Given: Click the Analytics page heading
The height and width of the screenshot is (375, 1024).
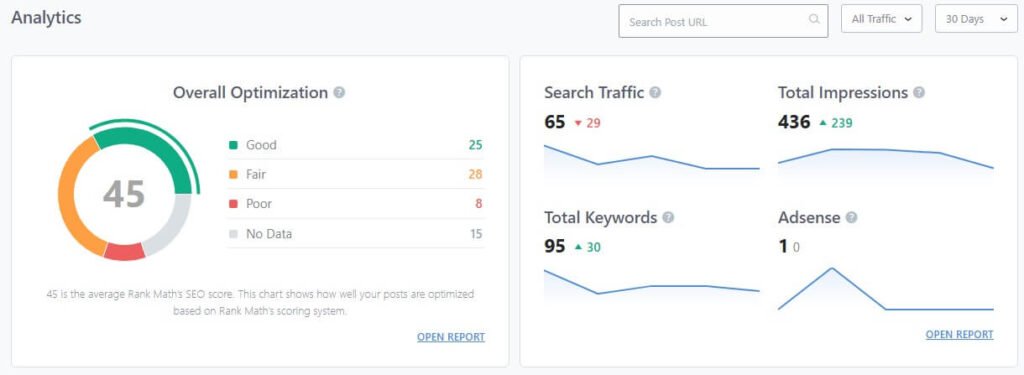Looking at the screenshot, I should tap(46, 18).
